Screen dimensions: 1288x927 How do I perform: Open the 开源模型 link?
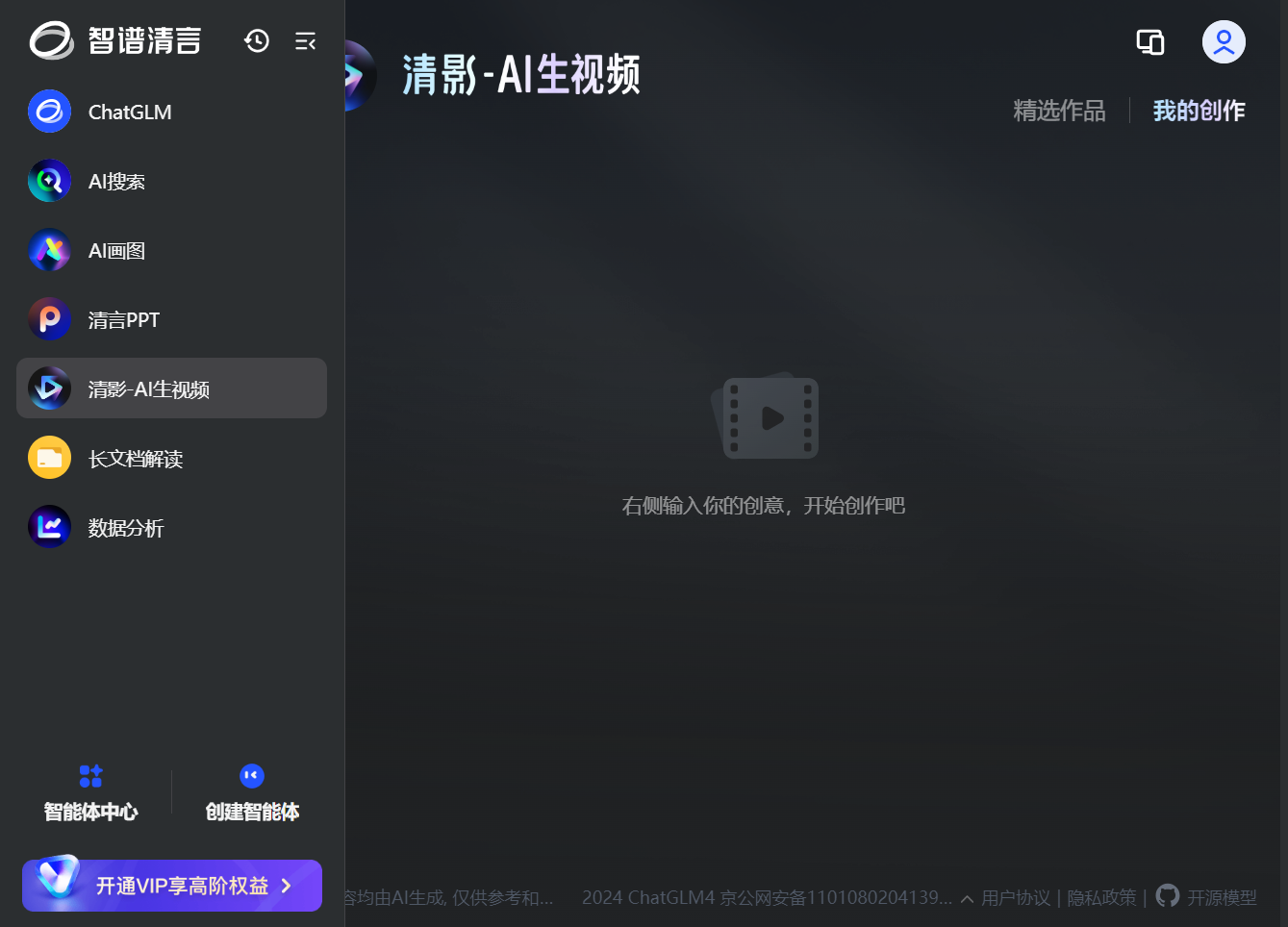point(1222,898)
